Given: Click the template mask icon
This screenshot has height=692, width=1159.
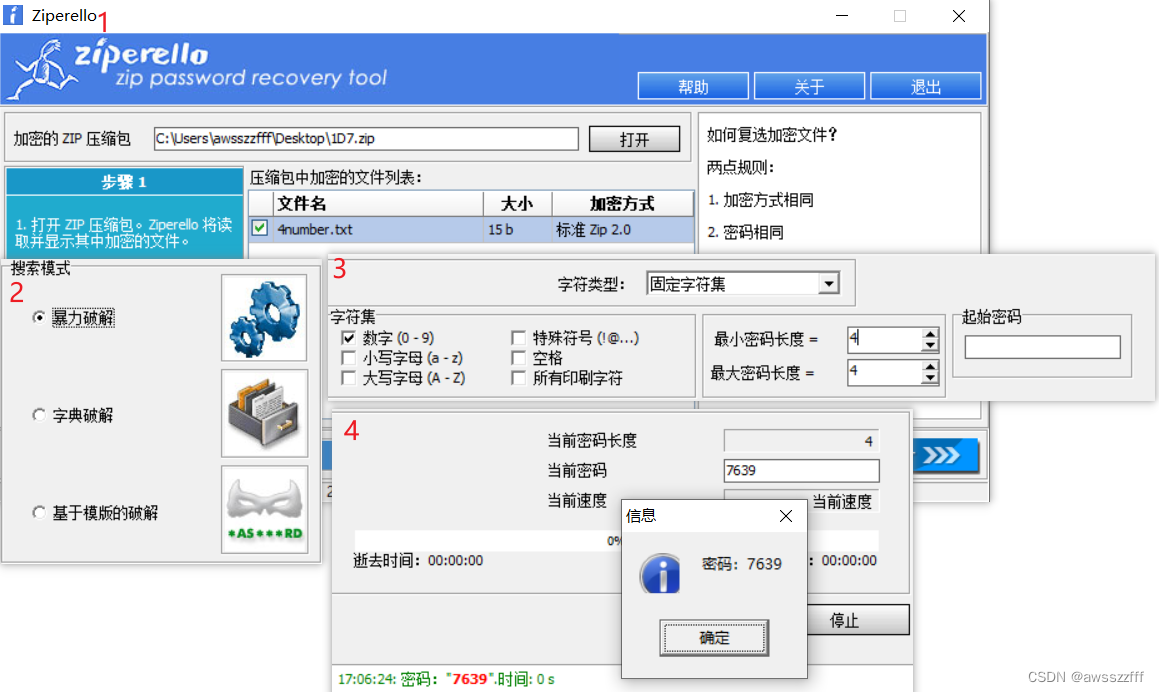Looking at the screenshot, I should (x=264, y=509).
